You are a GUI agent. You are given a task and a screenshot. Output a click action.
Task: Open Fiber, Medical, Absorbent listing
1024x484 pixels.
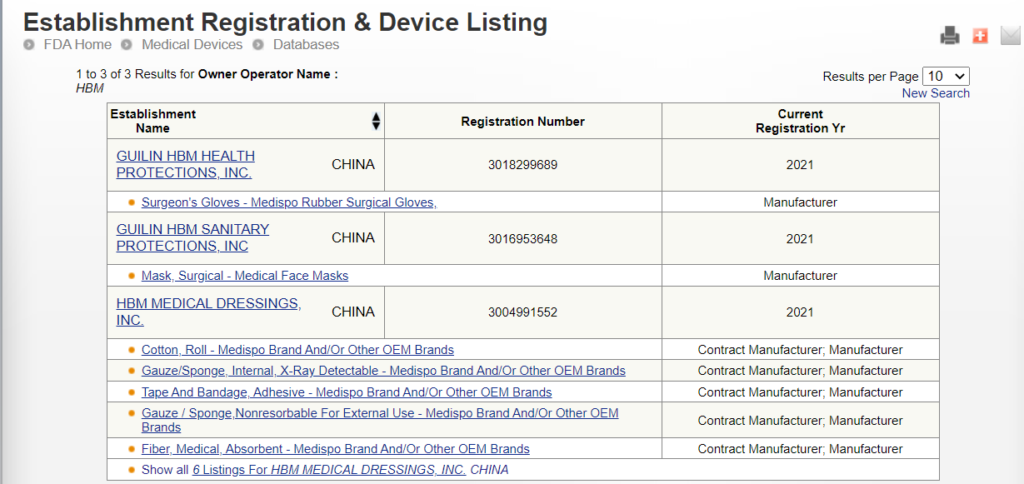[x=335, y=449]
